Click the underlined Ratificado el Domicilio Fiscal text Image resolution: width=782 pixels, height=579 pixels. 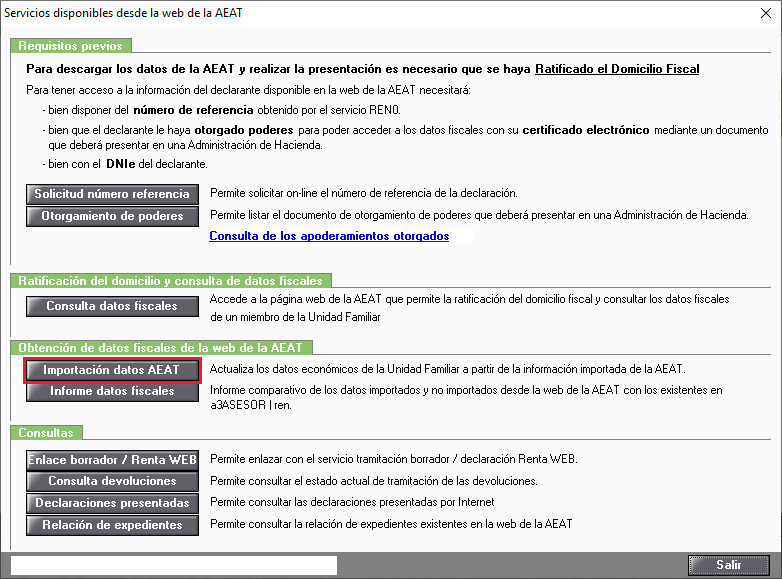(x=617, y=69)
